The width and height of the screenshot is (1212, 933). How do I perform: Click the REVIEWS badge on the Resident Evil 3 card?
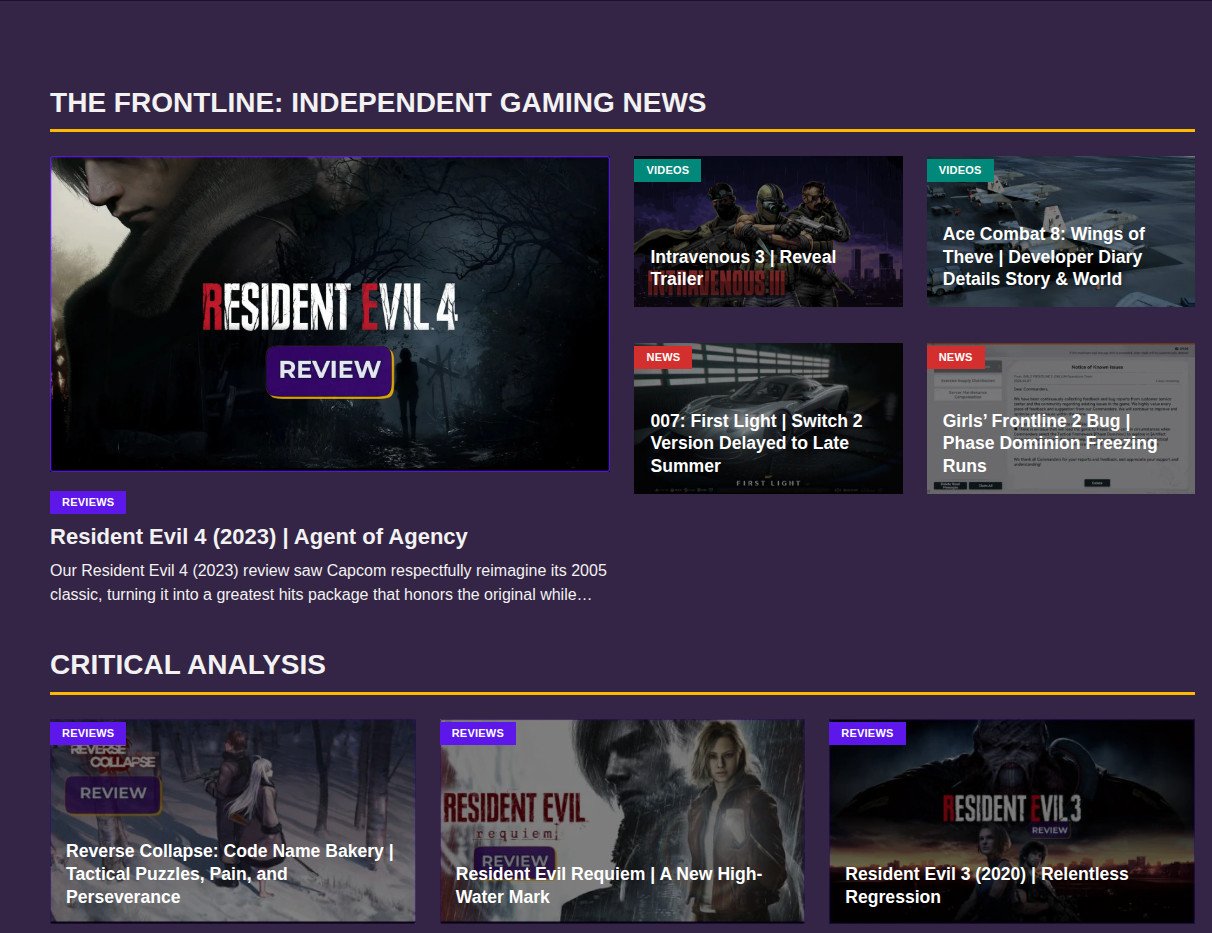point(866,733)
